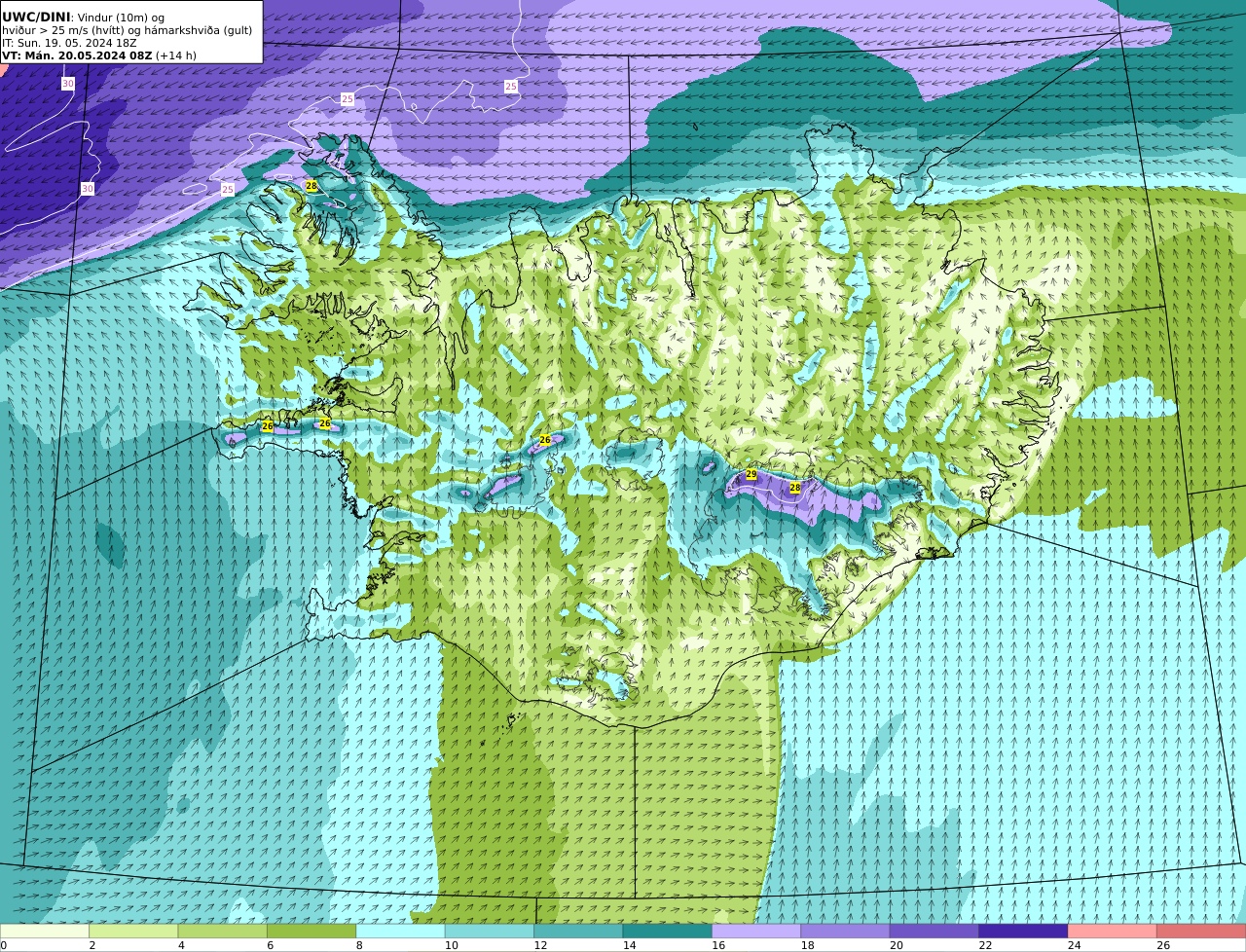Select the pale cyan 8–10 m/s legend swatch
The image size is (1246, 952).
tap(401, 931)
